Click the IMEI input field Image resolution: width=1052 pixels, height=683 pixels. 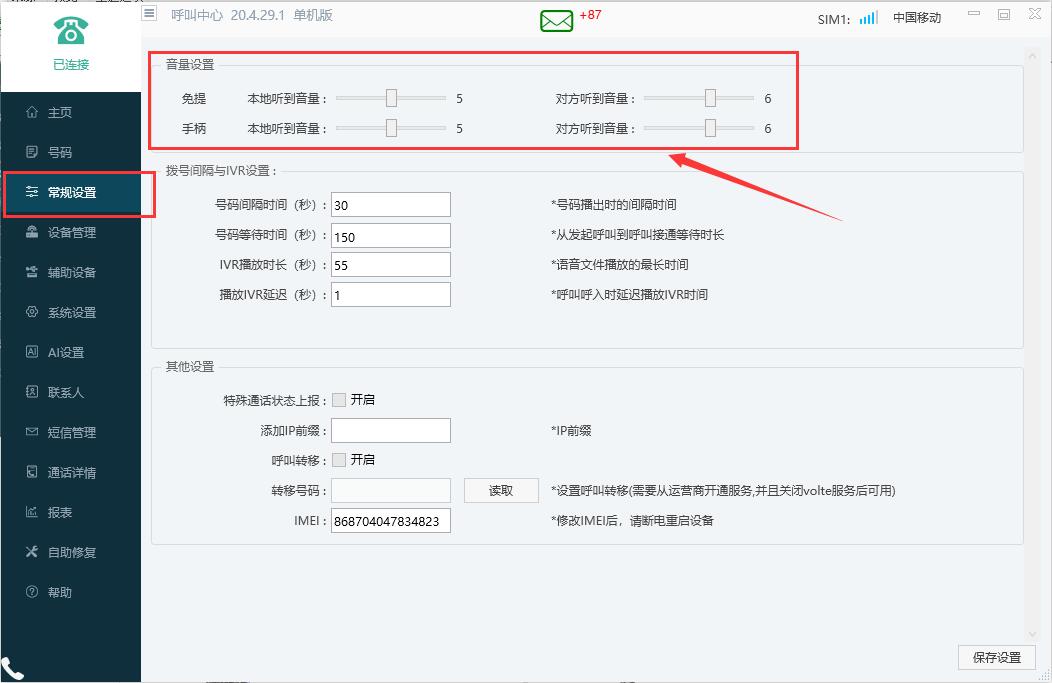pyautogui.click(x=391, y=521)
